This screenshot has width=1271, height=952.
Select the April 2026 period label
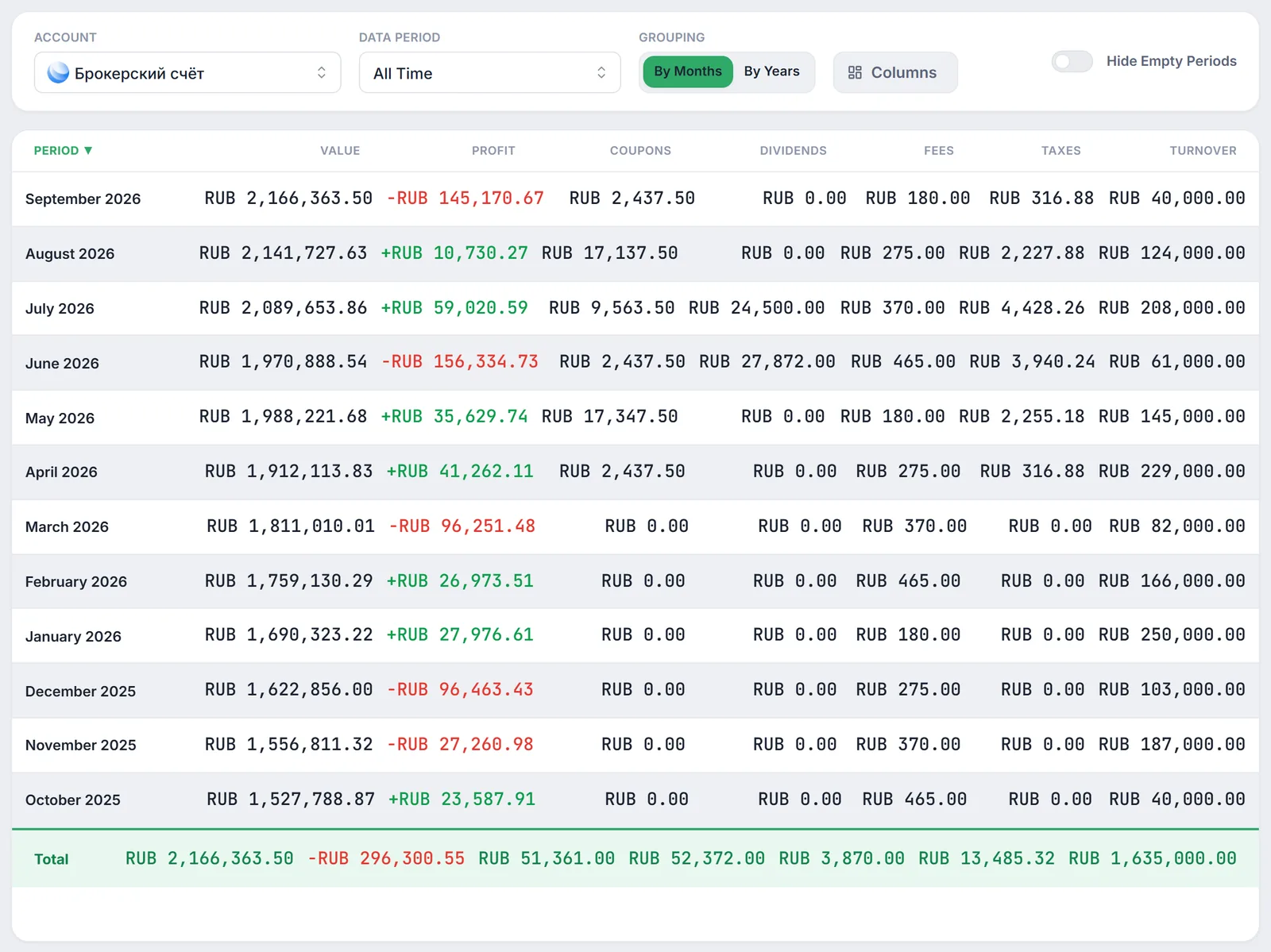tap(61, 472)
